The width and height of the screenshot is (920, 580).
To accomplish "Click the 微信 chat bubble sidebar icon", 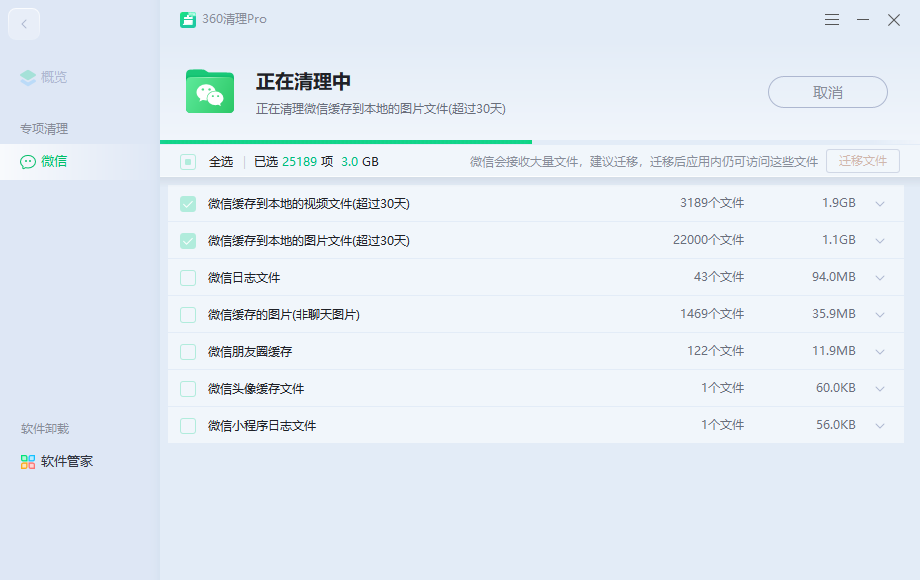I will click(x=28, y=161).
